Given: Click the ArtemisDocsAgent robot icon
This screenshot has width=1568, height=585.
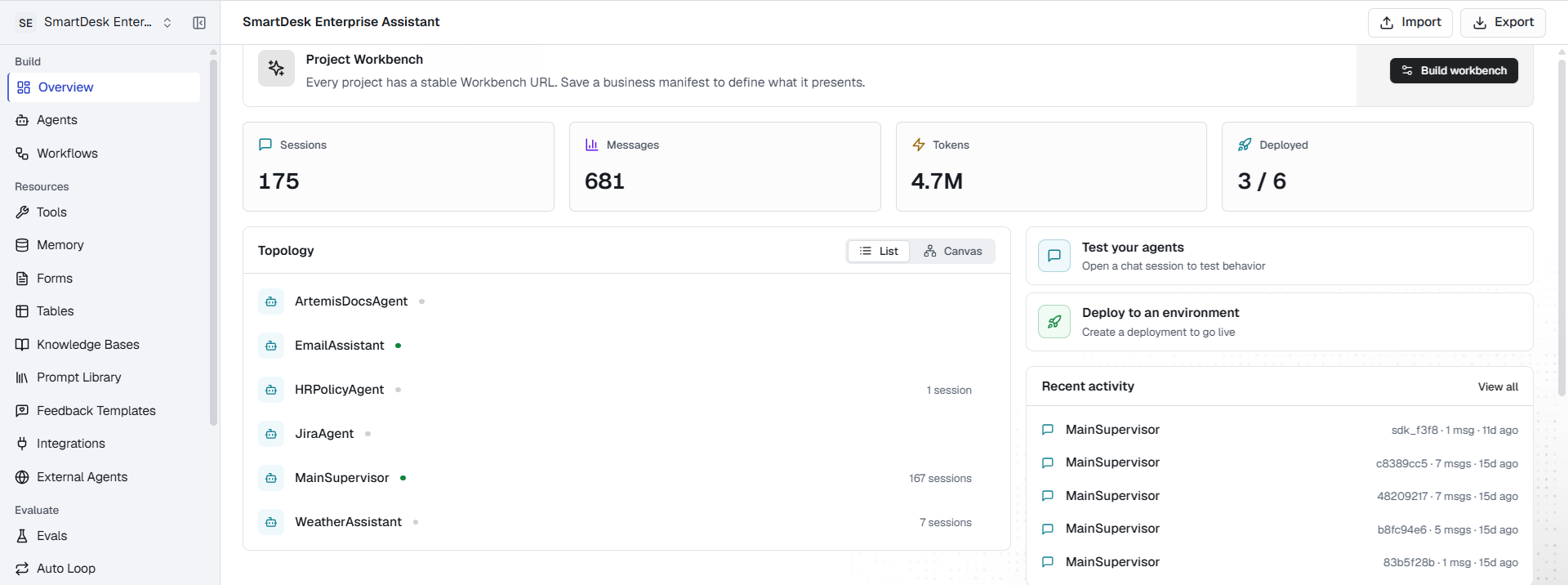Looking at the screenshot, I should tap(271, 301).
